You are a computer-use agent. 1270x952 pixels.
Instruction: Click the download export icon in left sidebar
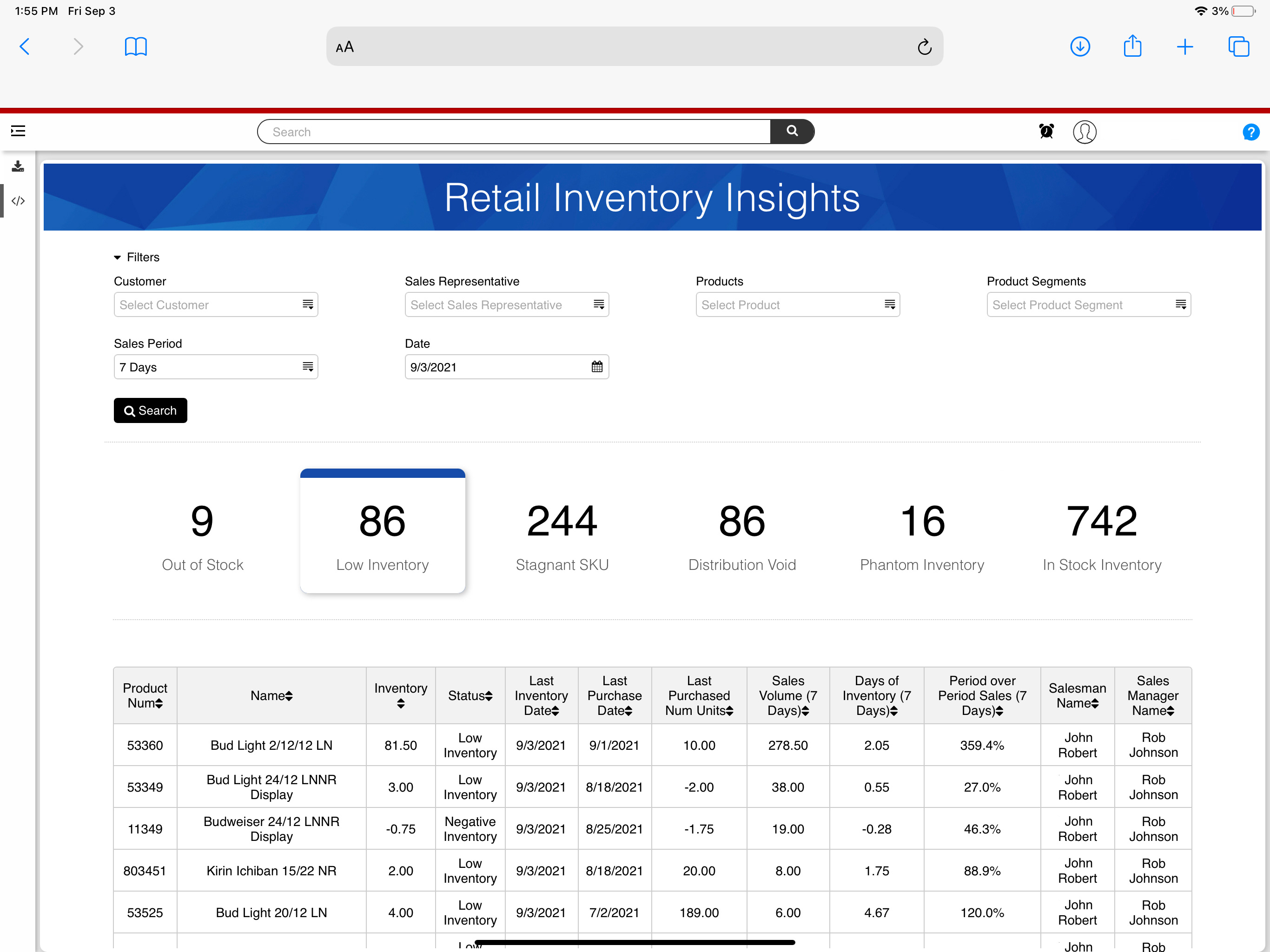[17, 166]
